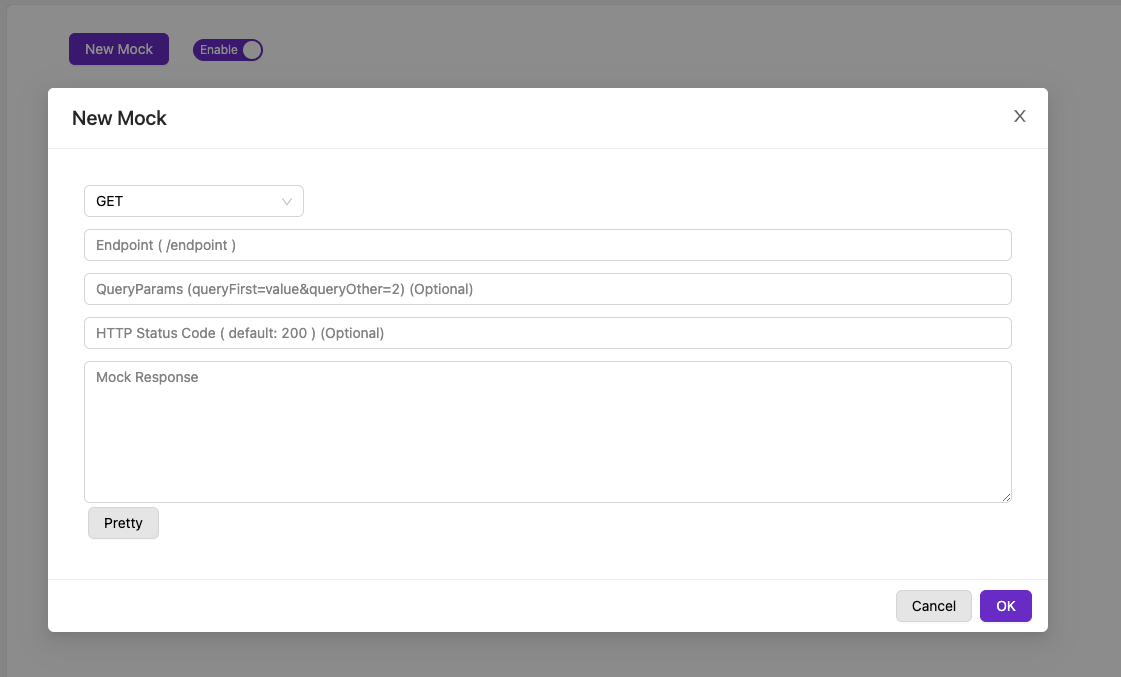Image resolution: width=1121 pixels, height=677 pixels.
Task: Toggle the Enable switch
Action: point(228,50)
